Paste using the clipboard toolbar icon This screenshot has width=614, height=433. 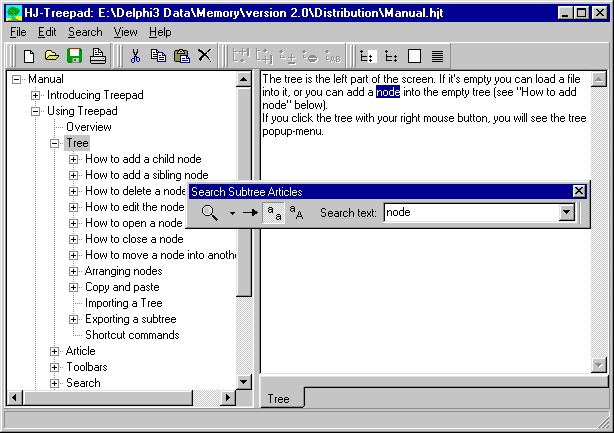pyautogui.click(x=182, y=56)
